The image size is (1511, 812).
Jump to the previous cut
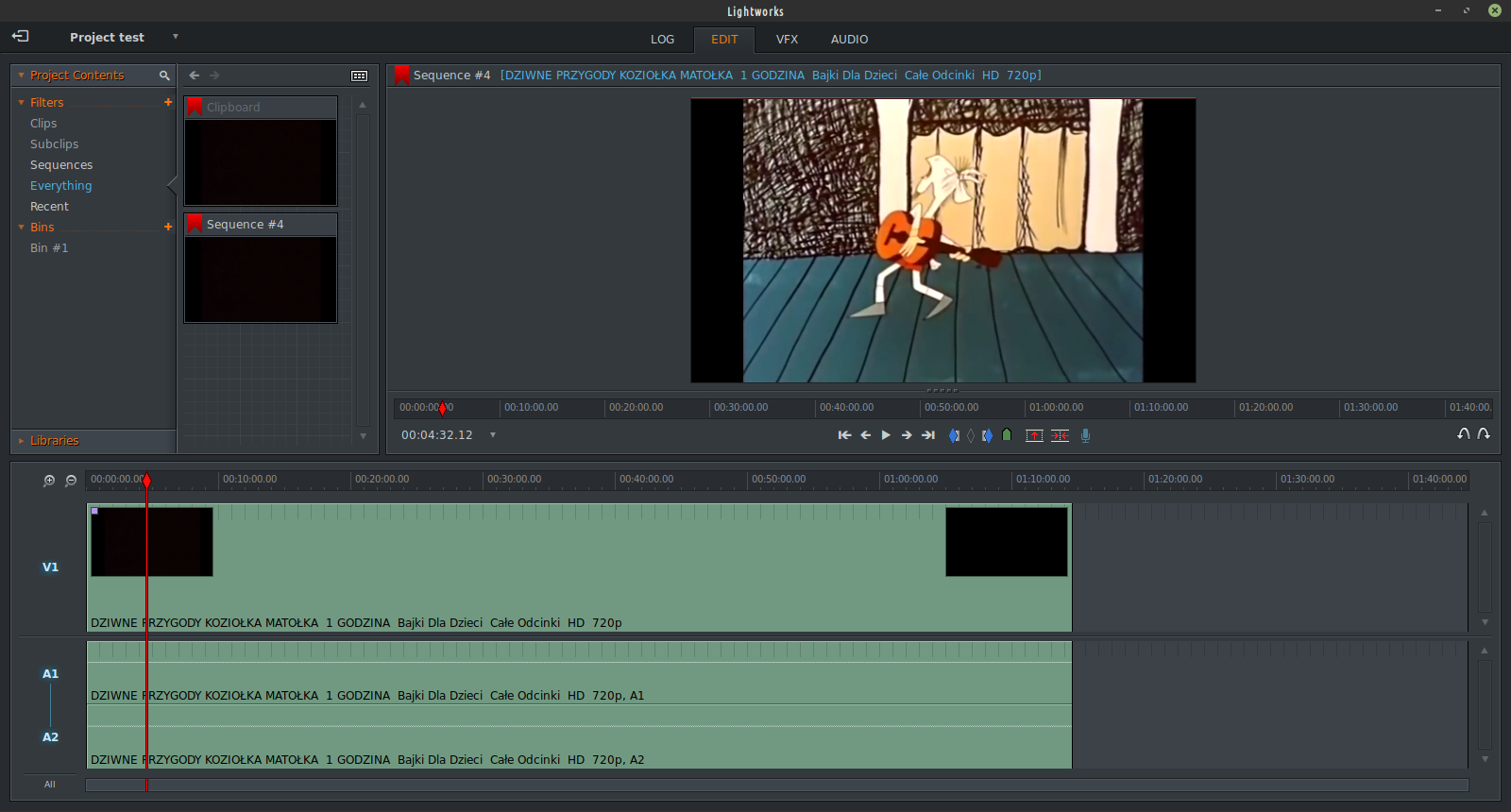tap(844, 435)
